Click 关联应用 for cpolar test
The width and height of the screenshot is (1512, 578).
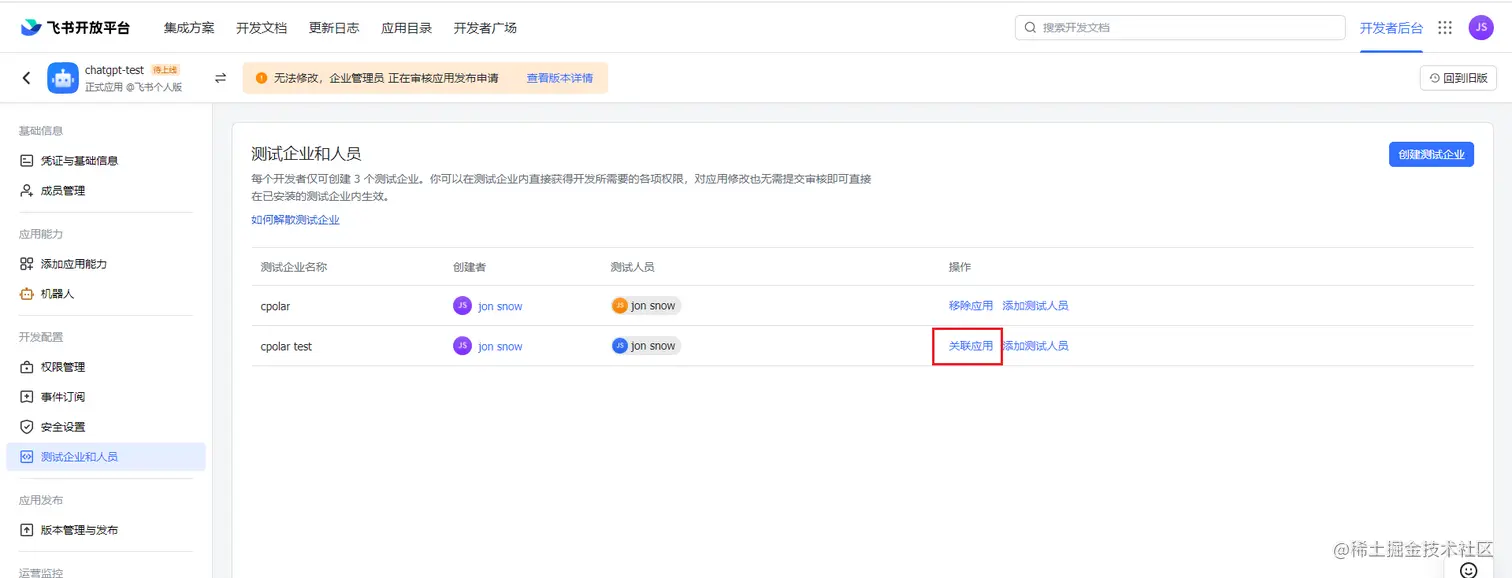click(x=971, y=346)
